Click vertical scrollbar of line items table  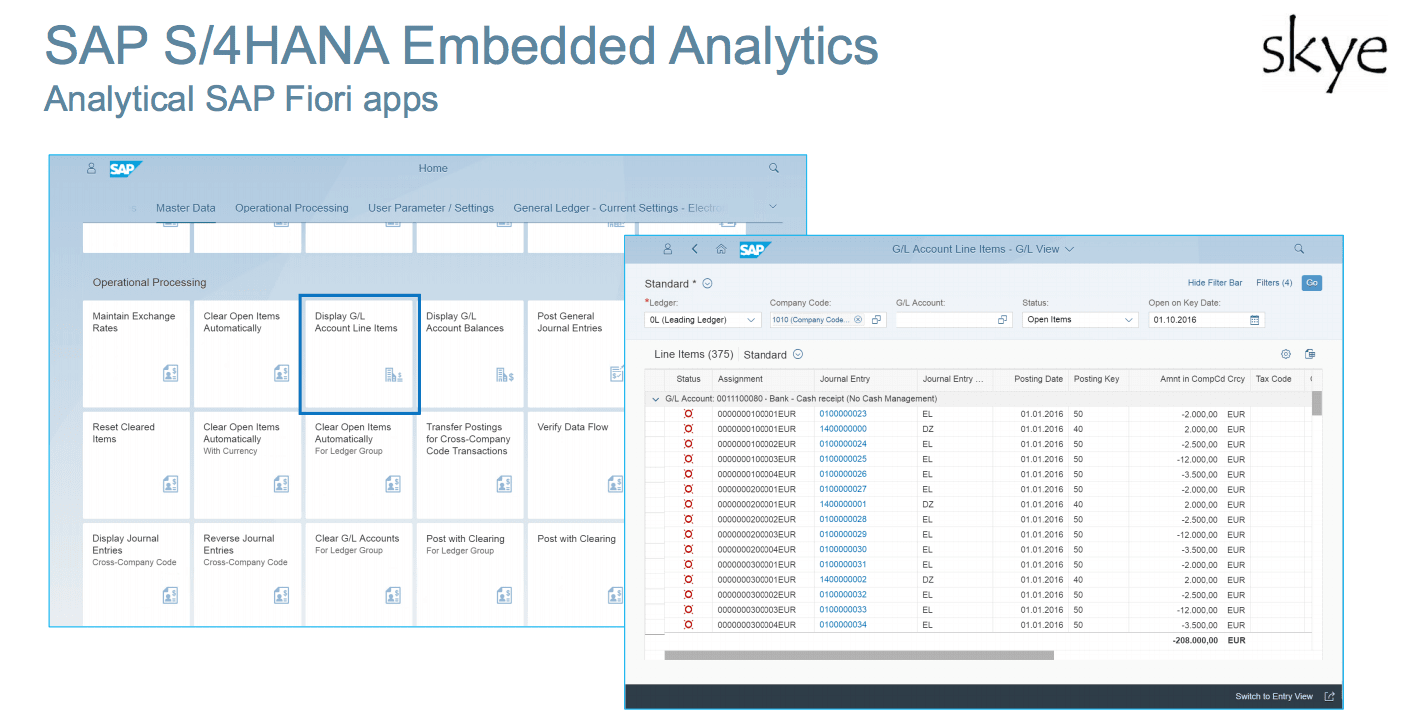coord(1317,403)
